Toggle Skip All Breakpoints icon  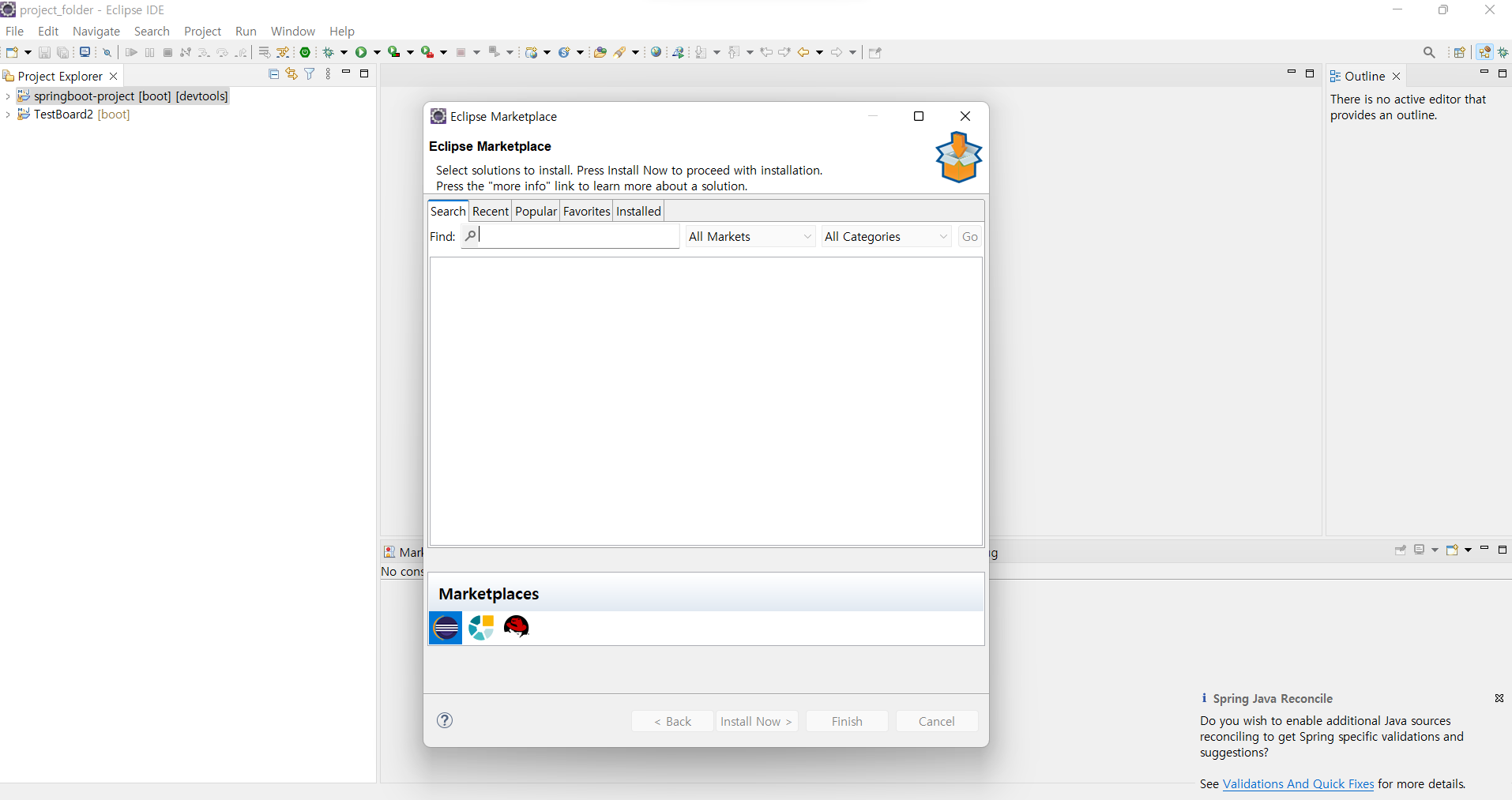(x=107, y=52)
